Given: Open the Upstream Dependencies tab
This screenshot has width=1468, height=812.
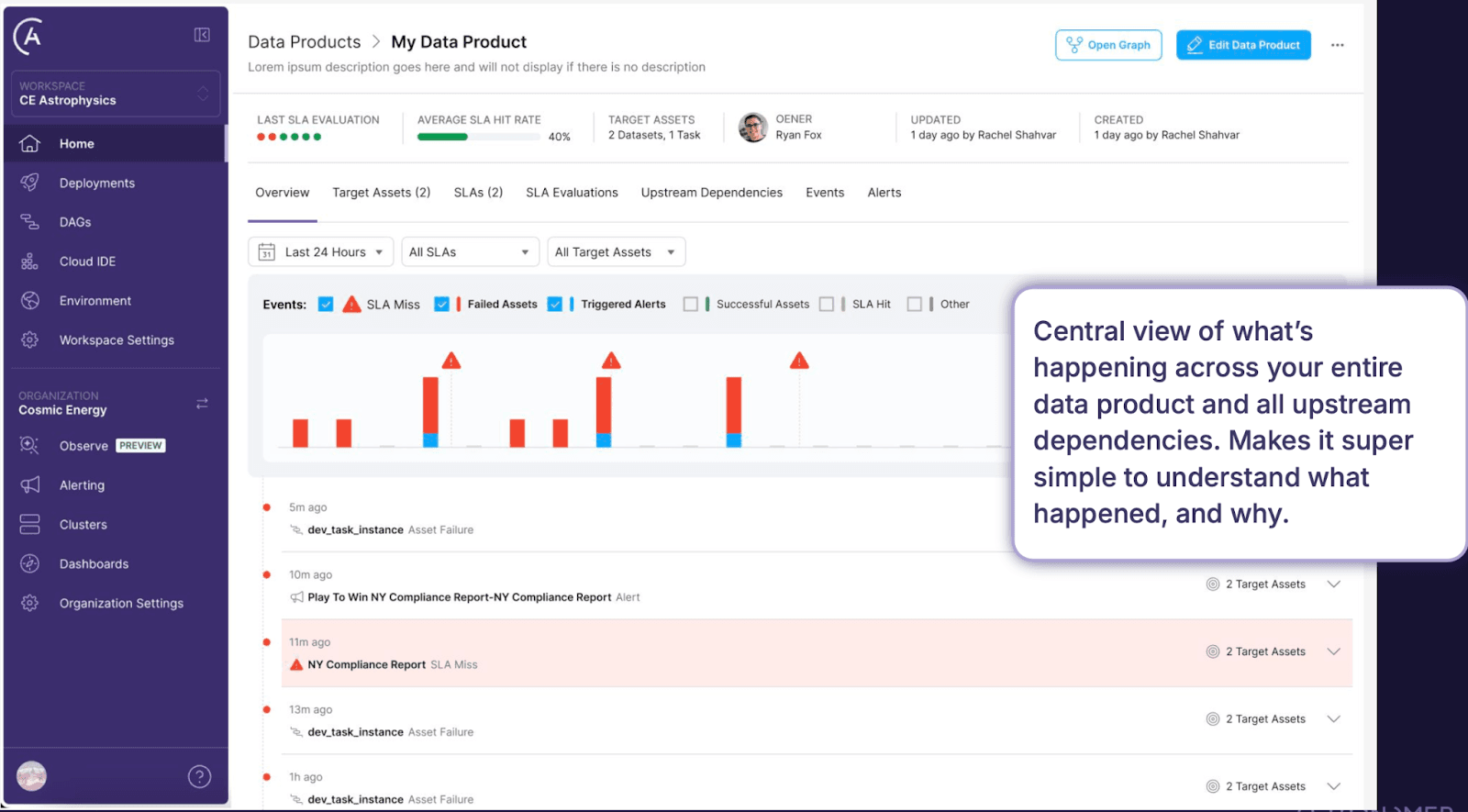Looking at the screenshot, I should point(711,193).
